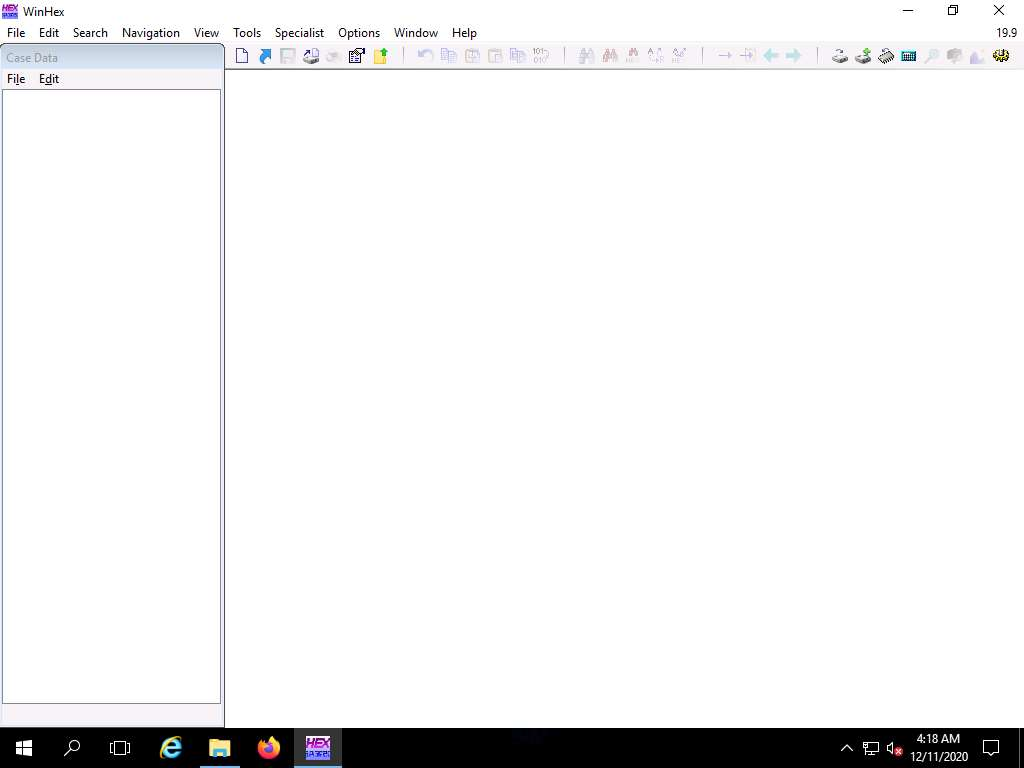
Task: Open the Calculator toolbar icon
Action: coord(908,56)
